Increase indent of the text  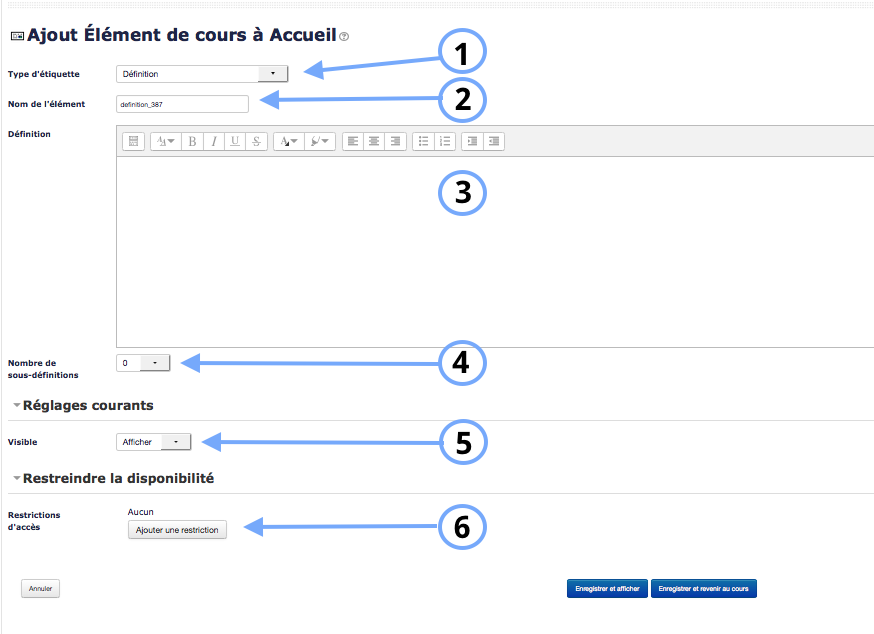point(494,142)
